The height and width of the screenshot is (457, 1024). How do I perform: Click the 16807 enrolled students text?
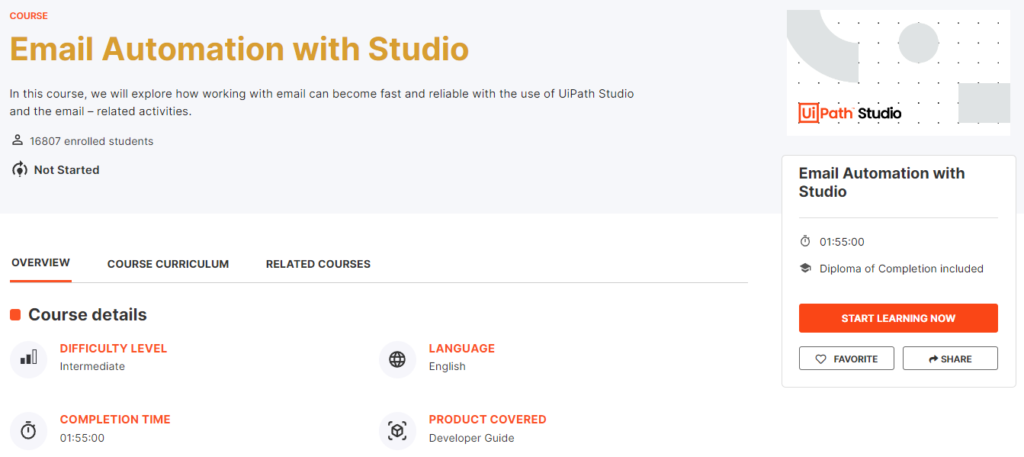(x=91, y=140)
